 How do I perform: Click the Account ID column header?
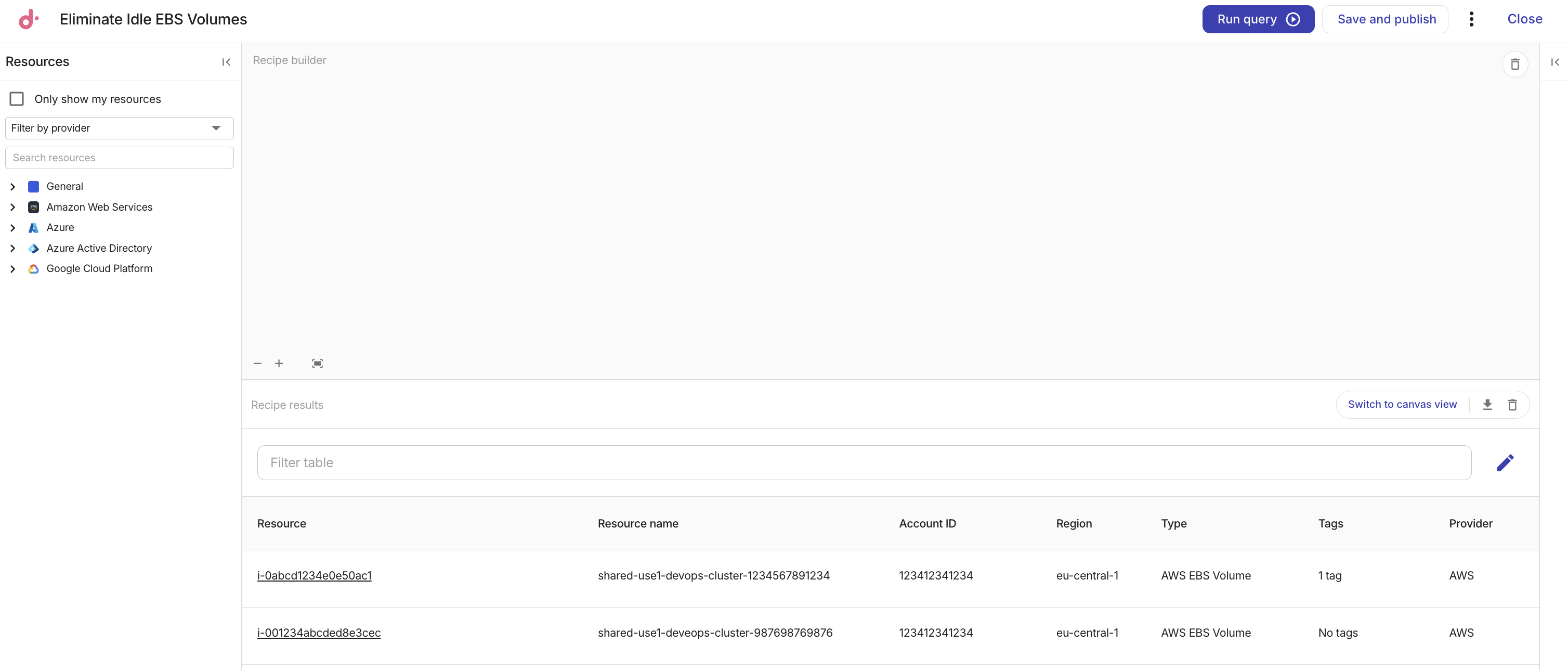click(927, 524)
